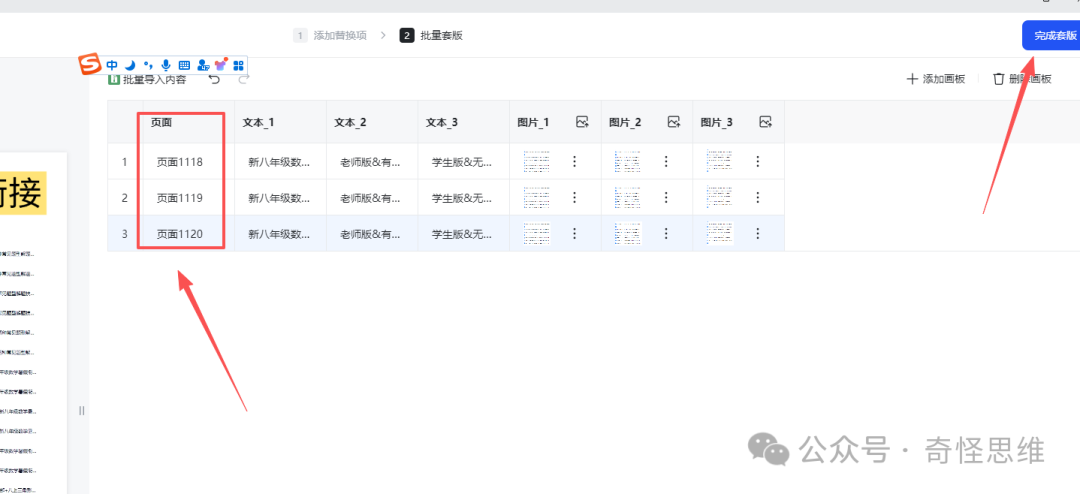Open more options for 图片_1 in row 2
The height and width of the screenshot is (494, 1080).
(574, 197)
